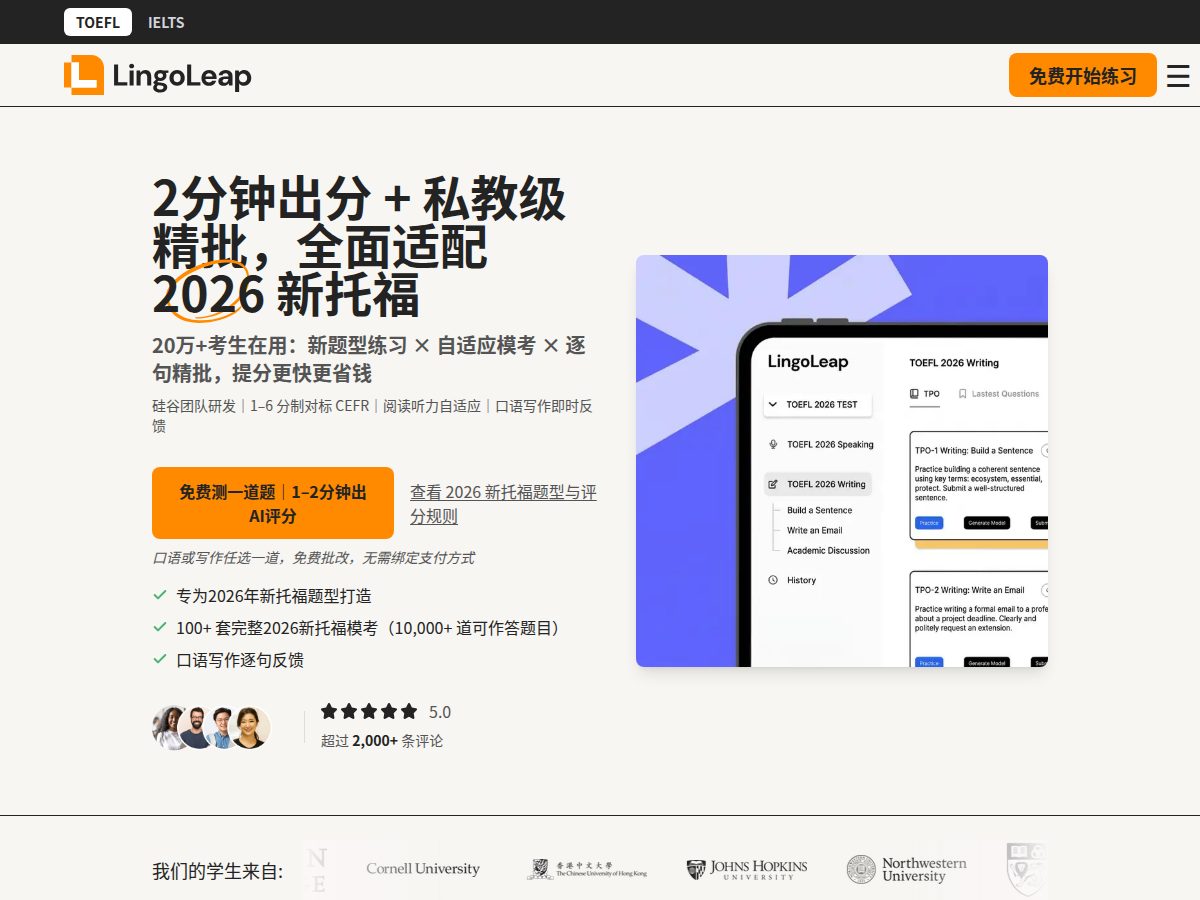Click 口语写作逐句反馈 text
1200x900 pixels.
point(240,660)
